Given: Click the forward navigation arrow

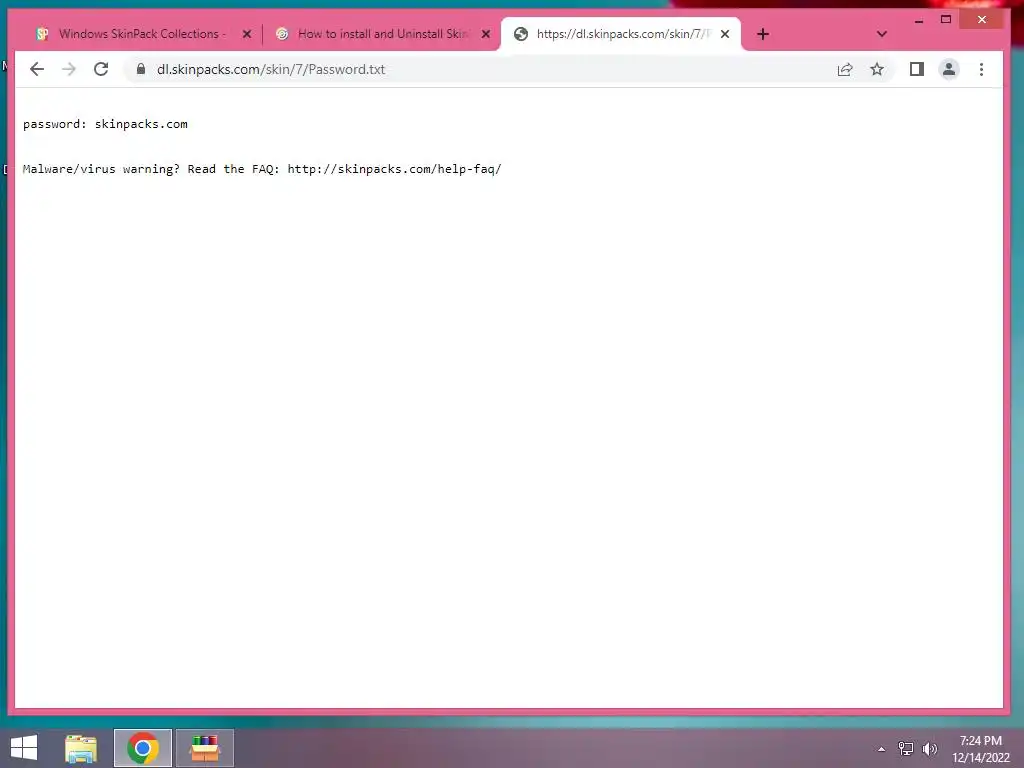Looking at the screenshot, I should coord(69,69).
